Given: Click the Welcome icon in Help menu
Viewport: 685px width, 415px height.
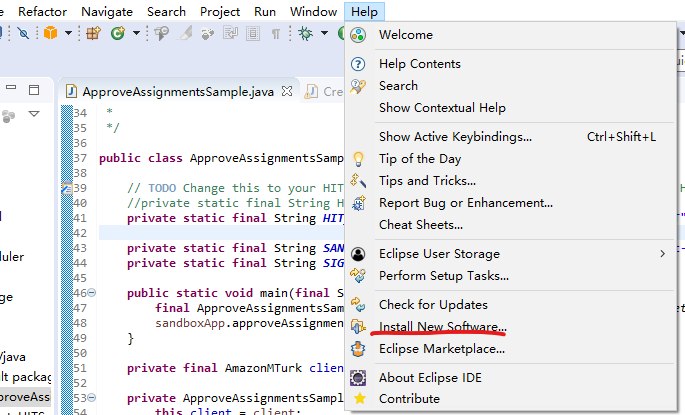Looking at the screenshot, I should [x=358, y=35].
